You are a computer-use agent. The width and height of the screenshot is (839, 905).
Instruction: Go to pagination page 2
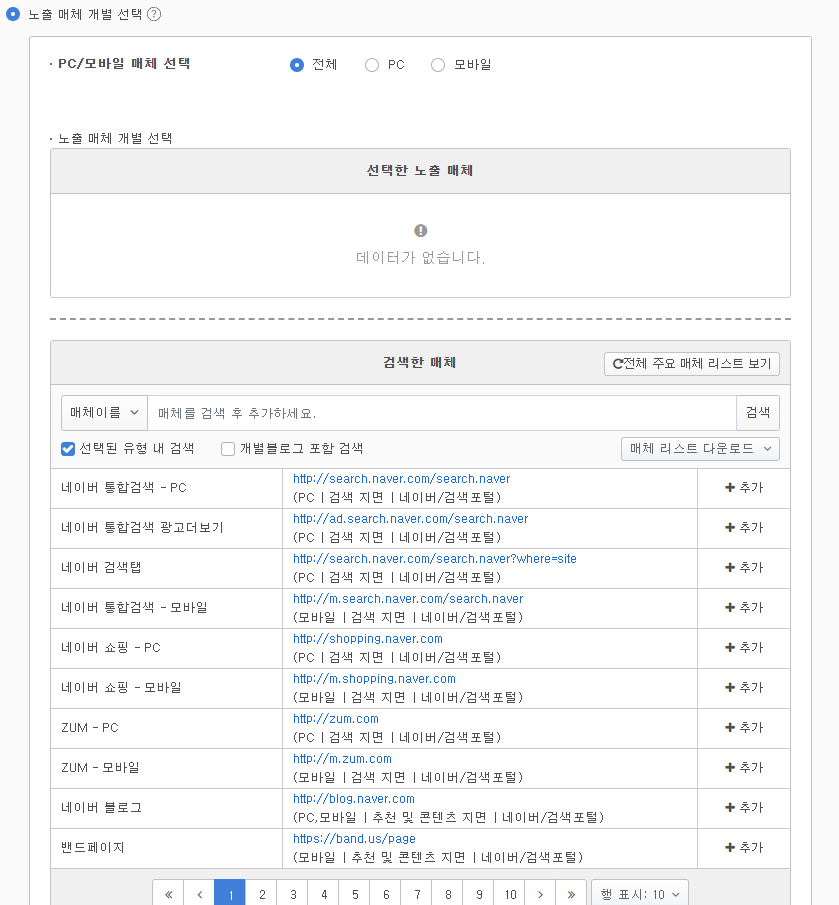[x=262, y=894]
